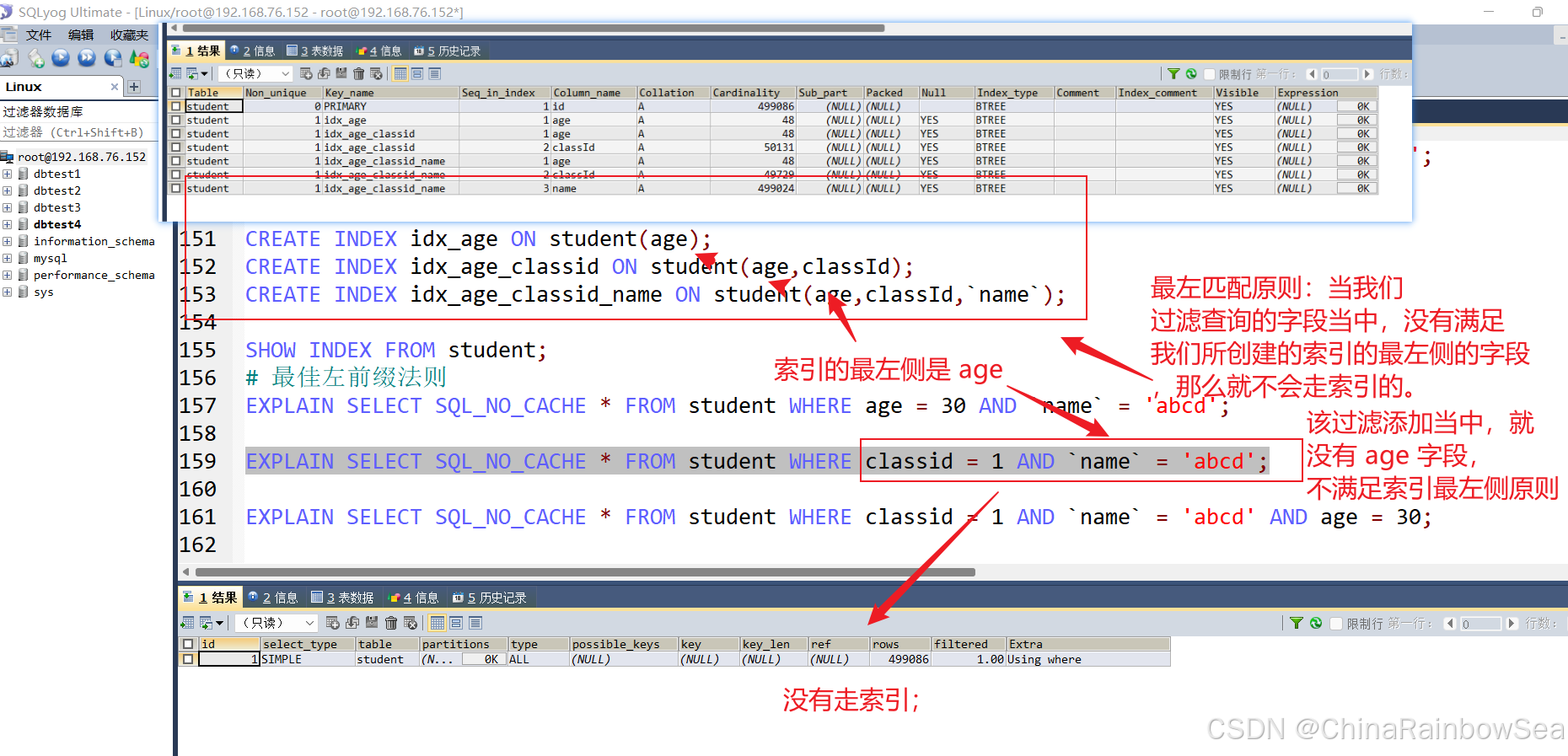Tick checkbox for idx_age_classid row with Seq 2 classId
This screenshot has width=1568, height=756.
(176, 147)
